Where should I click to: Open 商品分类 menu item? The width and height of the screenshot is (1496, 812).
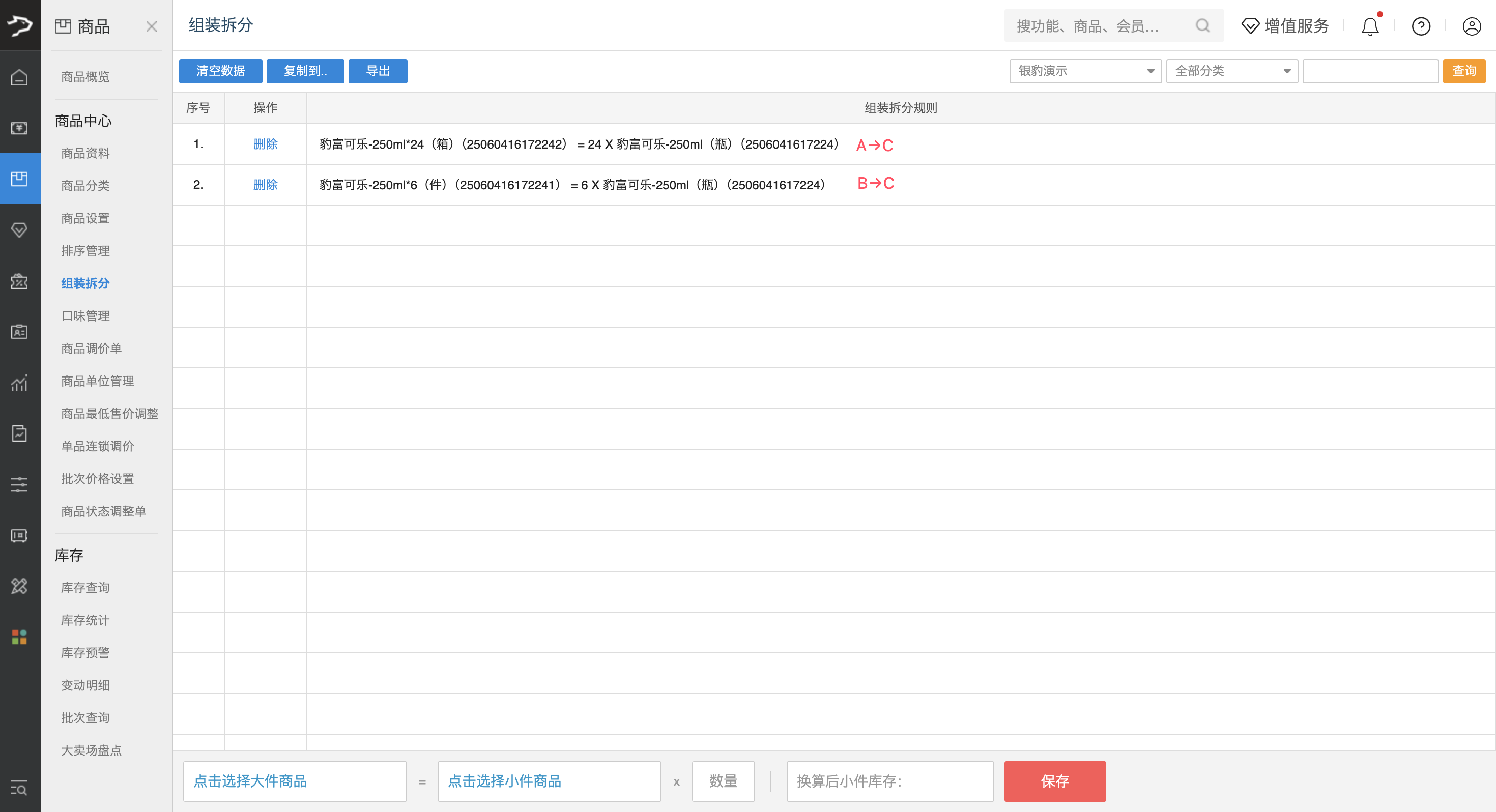[x=85, y=186]
